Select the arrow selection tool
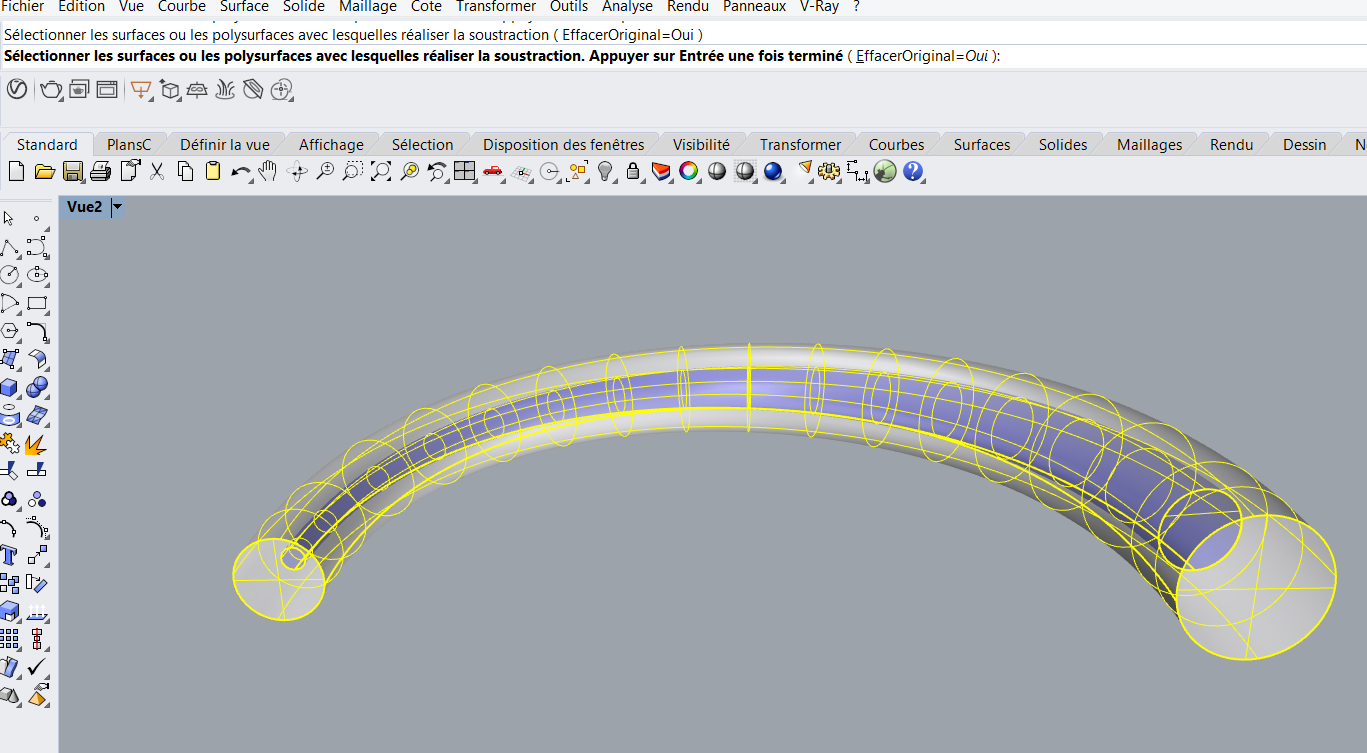The width and height of the screenshot is (1367, 753). (9, 219)
